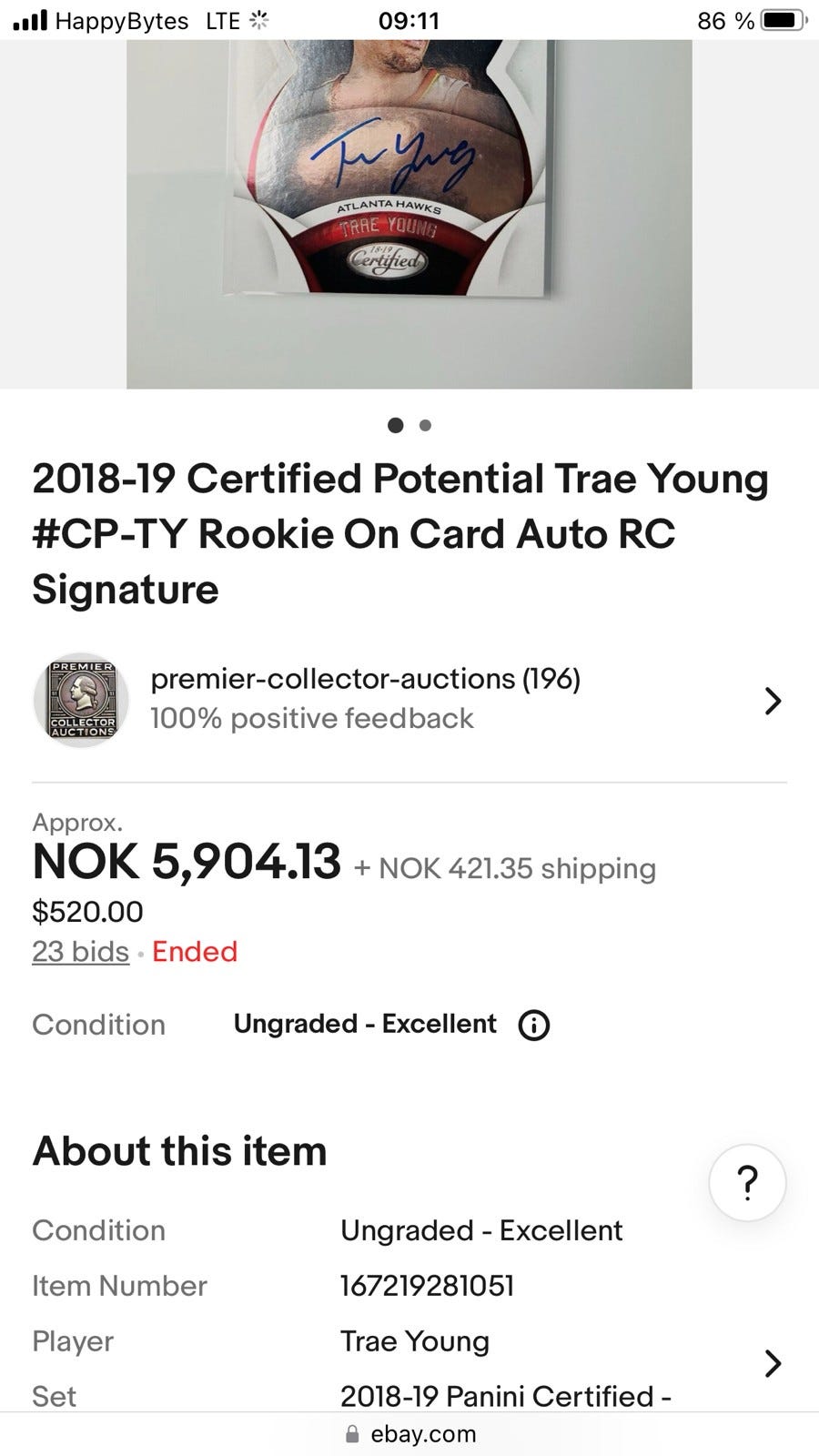
Task: Tap the item title text
Action: coord(400,533)
